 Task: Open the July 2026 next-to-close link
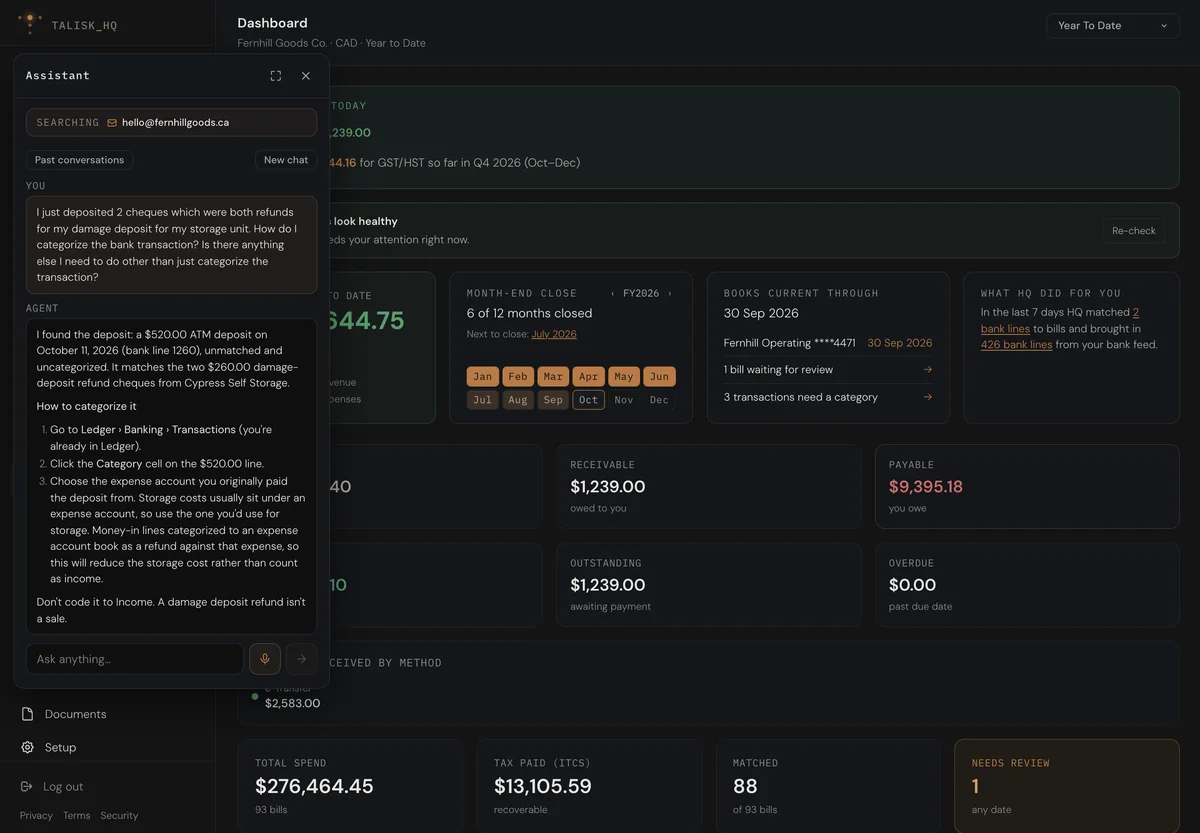coord(554,334)
